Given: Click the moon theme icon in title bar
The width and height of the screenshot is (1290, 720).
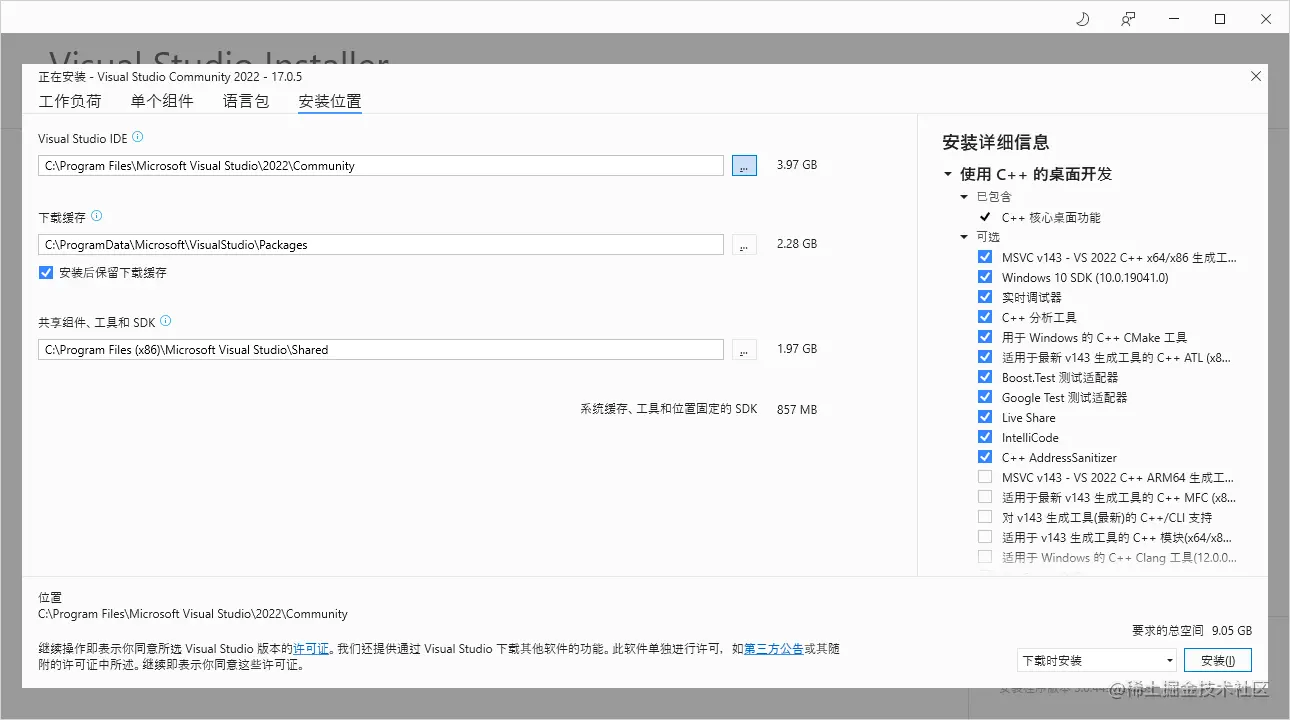Looking at the screenshot, I should point(1082,19).
